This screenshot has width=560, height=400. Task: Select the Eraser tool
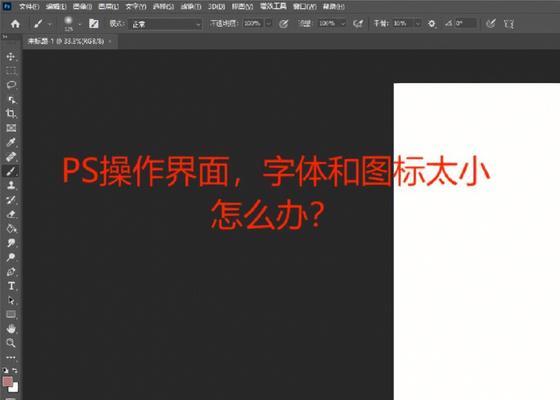tap(11, 214)
